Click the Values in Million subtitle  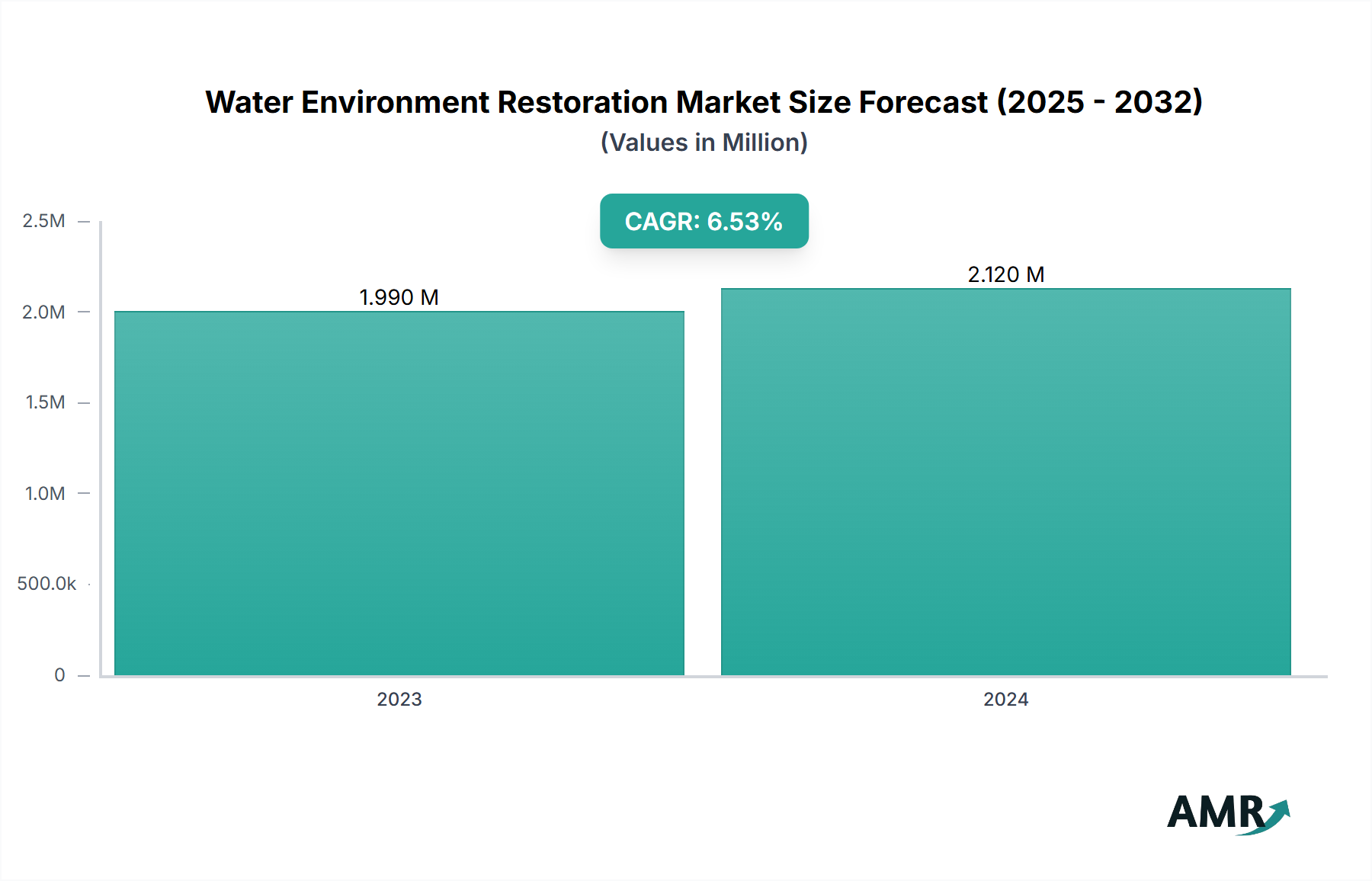[x=704, y=143]
